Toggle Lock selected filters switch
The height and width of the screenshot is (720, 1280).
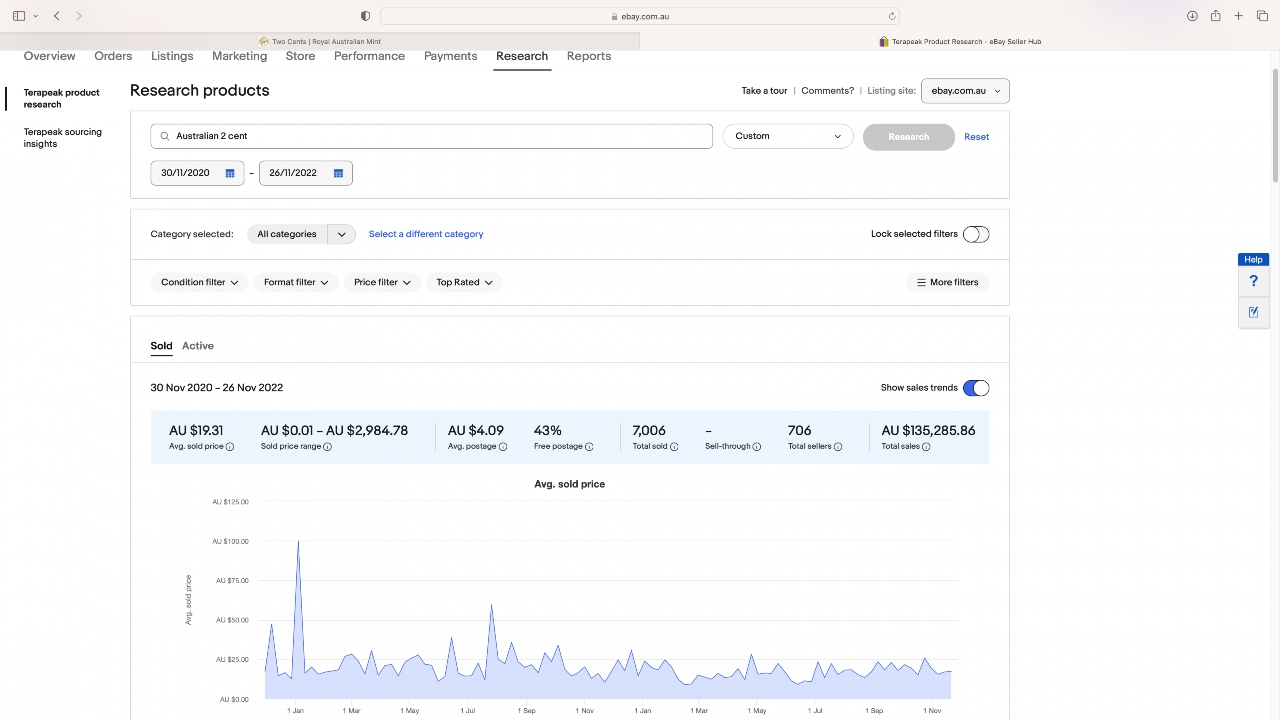976,234
